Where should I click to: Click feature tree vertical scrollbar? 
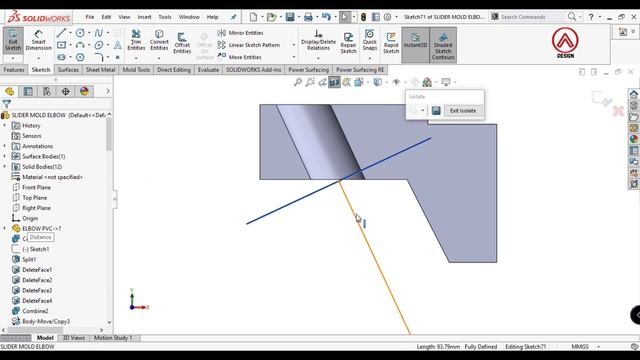pyautogui.click(x=109, y=135)
